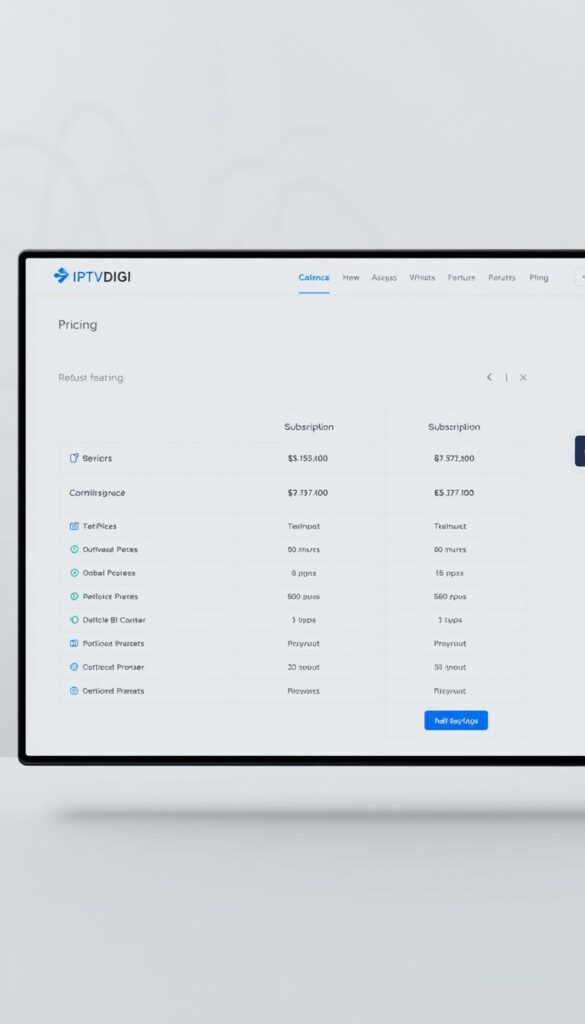Screen dimensions: 585x1024
Task: Click the icon next to Seriors
Action: tap(74, 458)
